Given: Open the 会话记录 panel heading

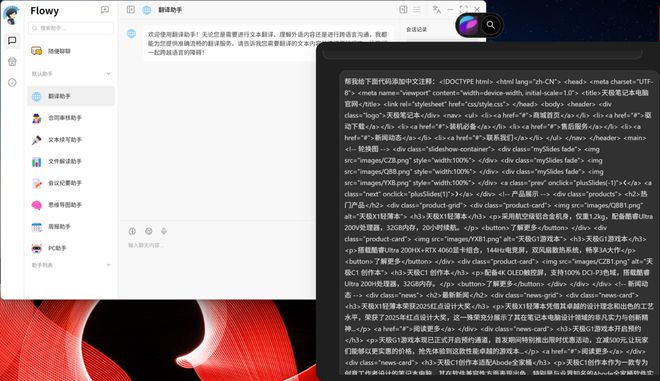Looking at the screenshot, I should tap(416, 29).
